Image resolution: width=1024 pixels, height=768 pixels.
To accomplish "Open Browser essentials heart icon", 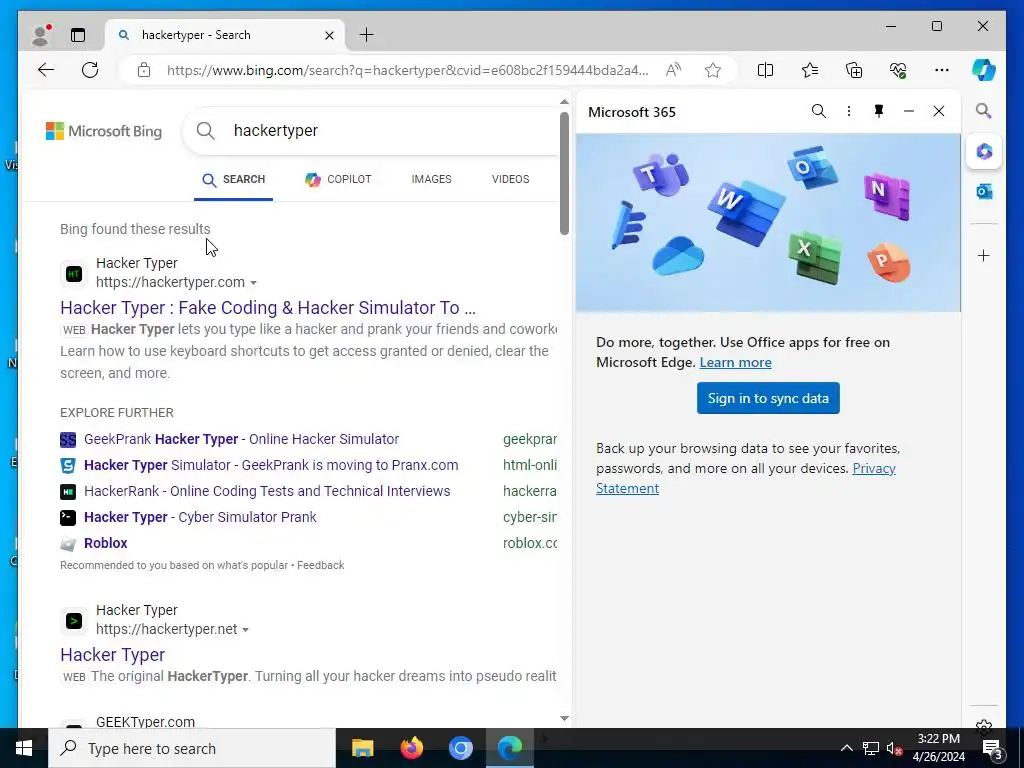I will [898, 70].
